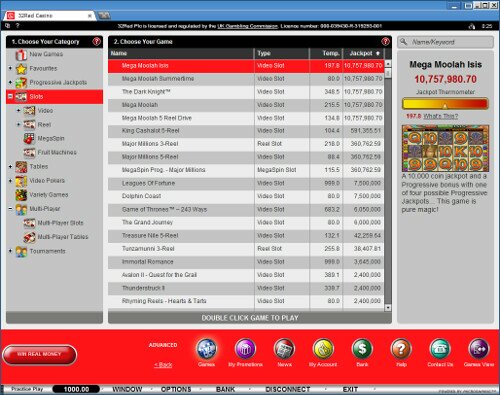Sort games by Temp. column
Viewport: 500px width, 395px height.
click(326, 53)
